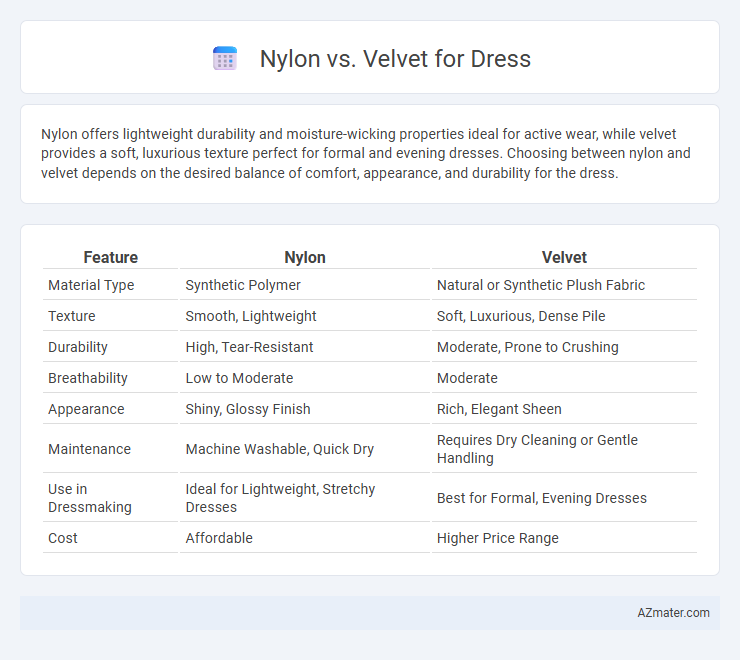Image resolution: width=740 pixels, height=660 pixels.
Task: Click 'Ideal for Lightweight, Stretchy Dresses' cell
Action: coord(280,498)
